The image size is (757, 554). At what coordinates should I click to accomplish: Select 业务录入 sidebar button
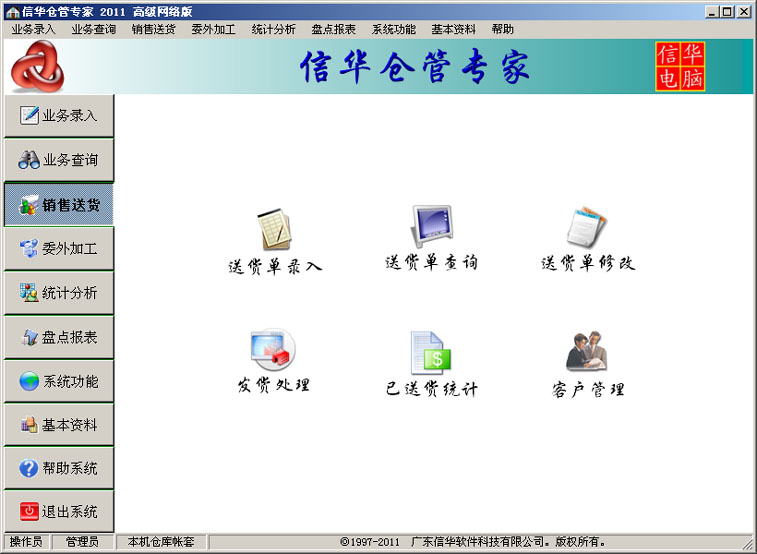point(59,116)
